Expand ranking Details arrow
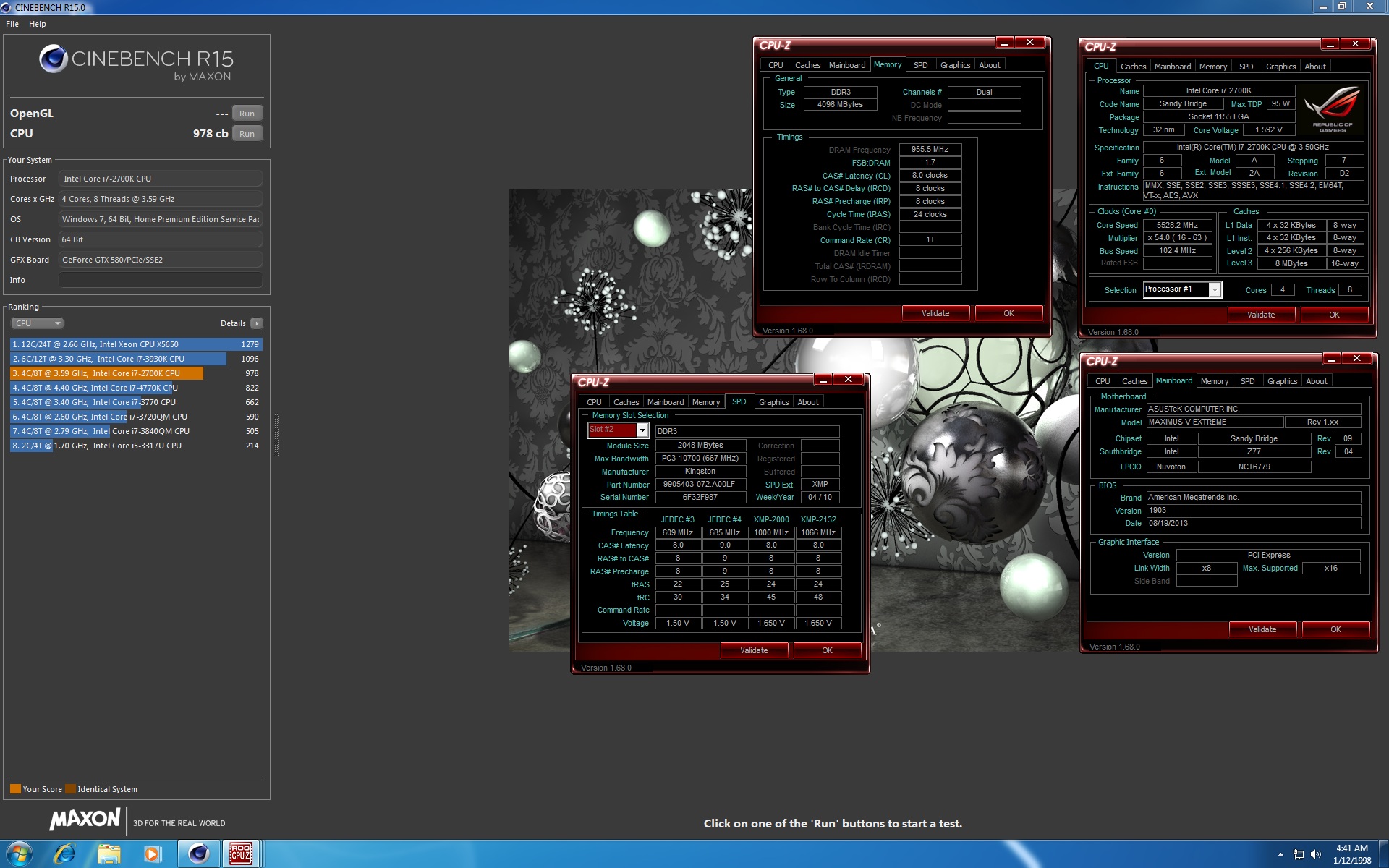Viewport: 1389px width, 868px height. [x=257, y=323]
